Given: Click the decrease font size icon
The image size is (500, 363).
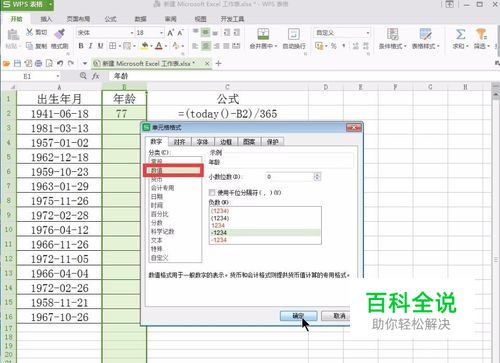Looking at the screenshot, I should (180, 33).
